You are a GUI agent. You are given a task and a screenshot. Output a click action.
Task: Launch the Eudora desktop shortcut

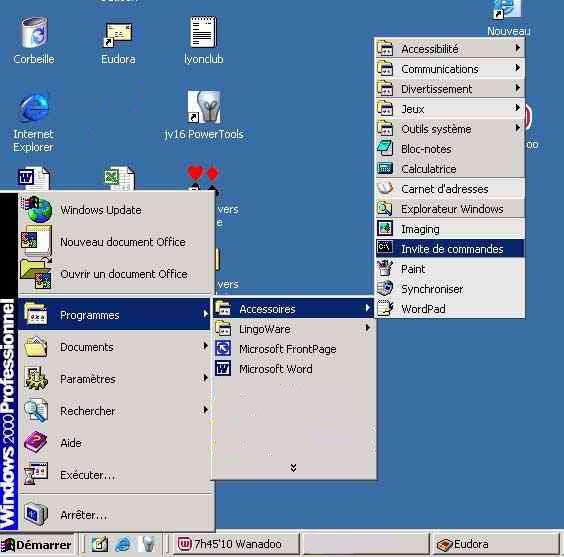point(118,35)
